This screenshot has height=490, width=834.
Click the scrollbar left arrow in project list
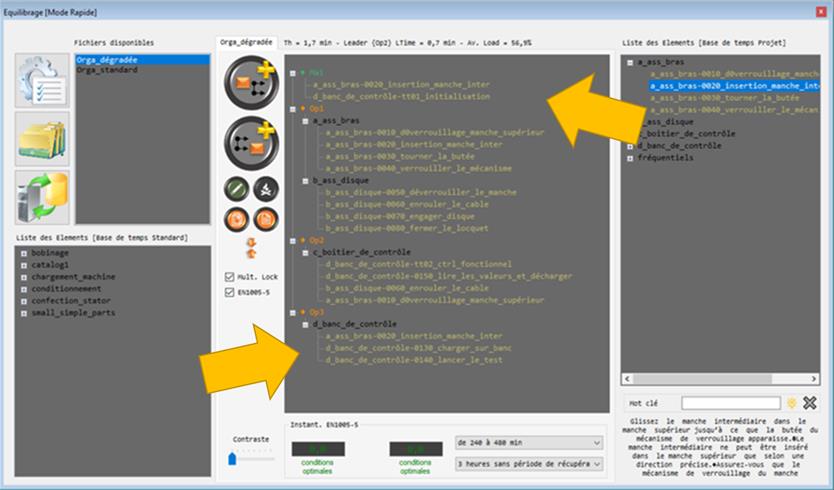pos(627,379)
